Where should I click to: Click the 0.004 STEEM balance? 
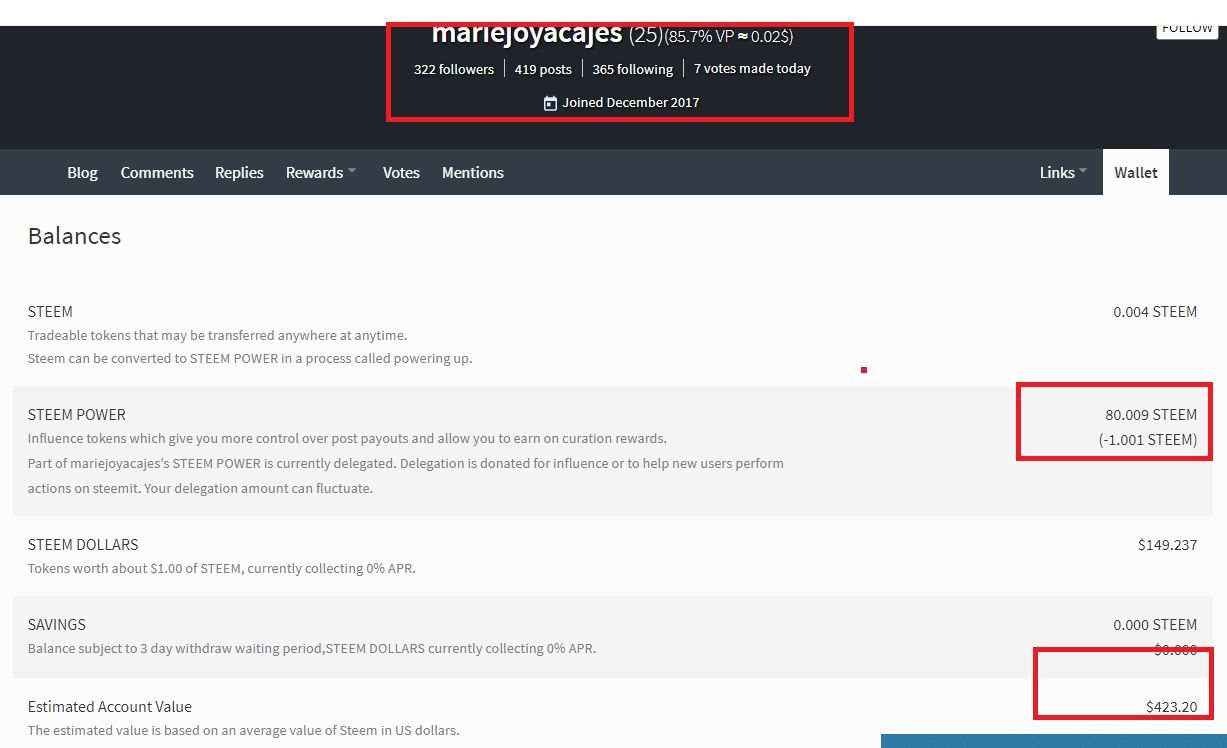tap(1155, 312)
